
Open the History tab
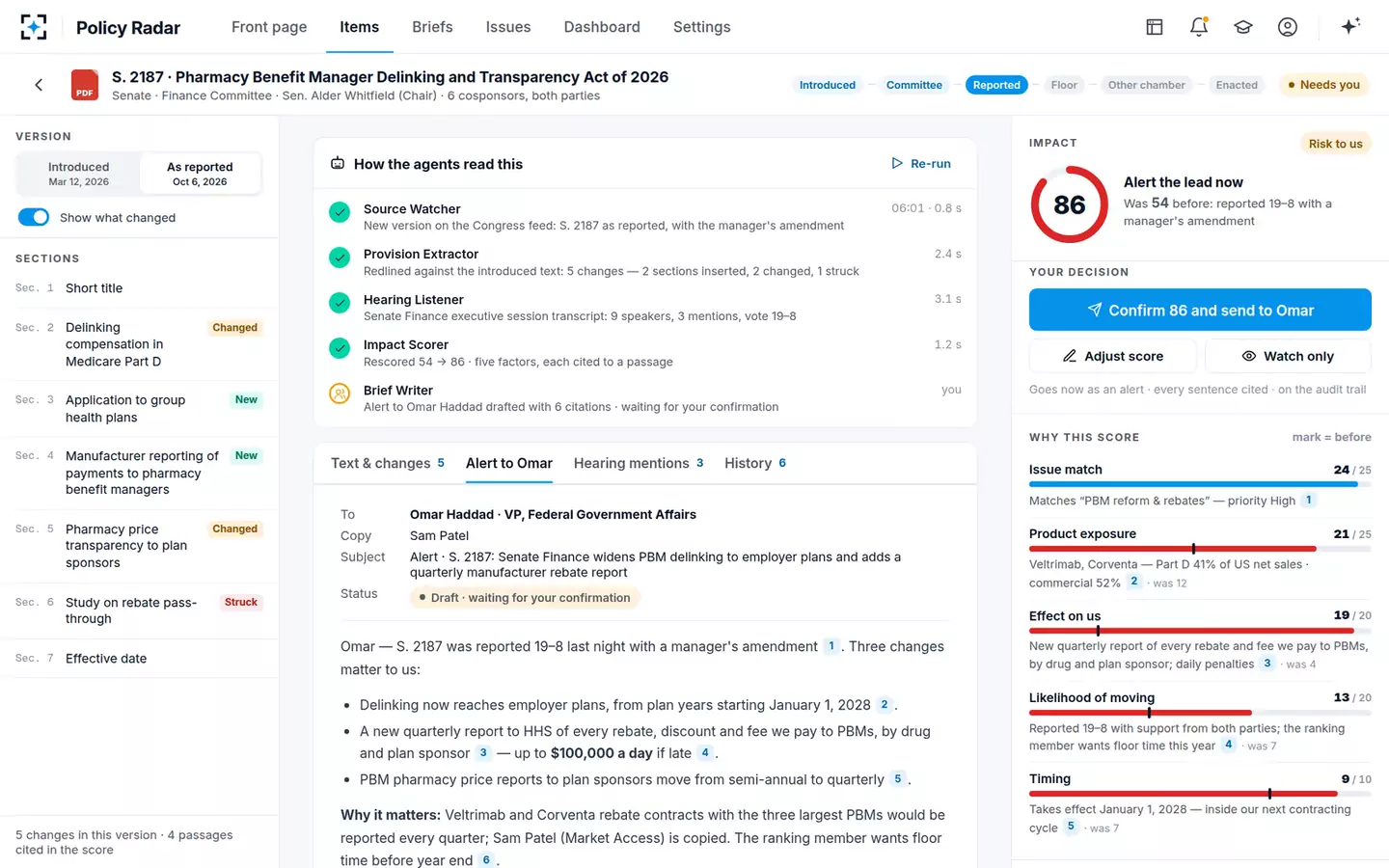(x=755, y=463)
